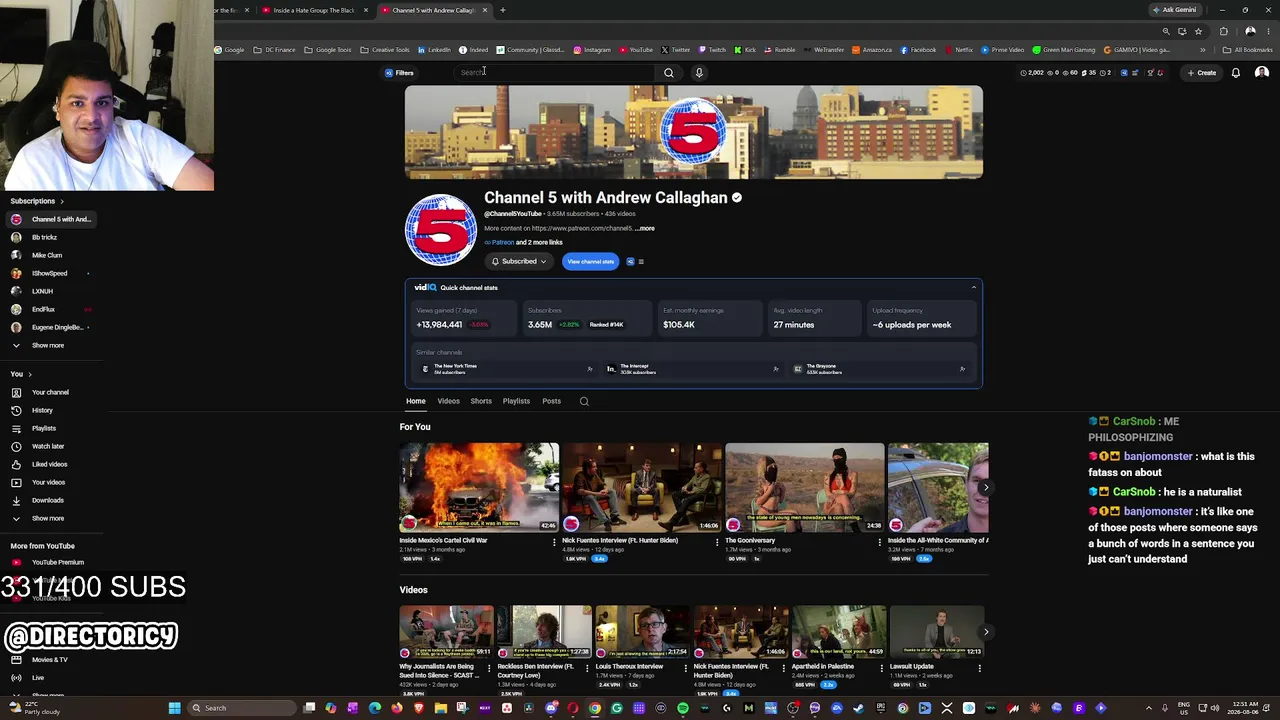Open a new browser tab
1280x720 pixels.
pyautogui.click(x=502, y=10)
